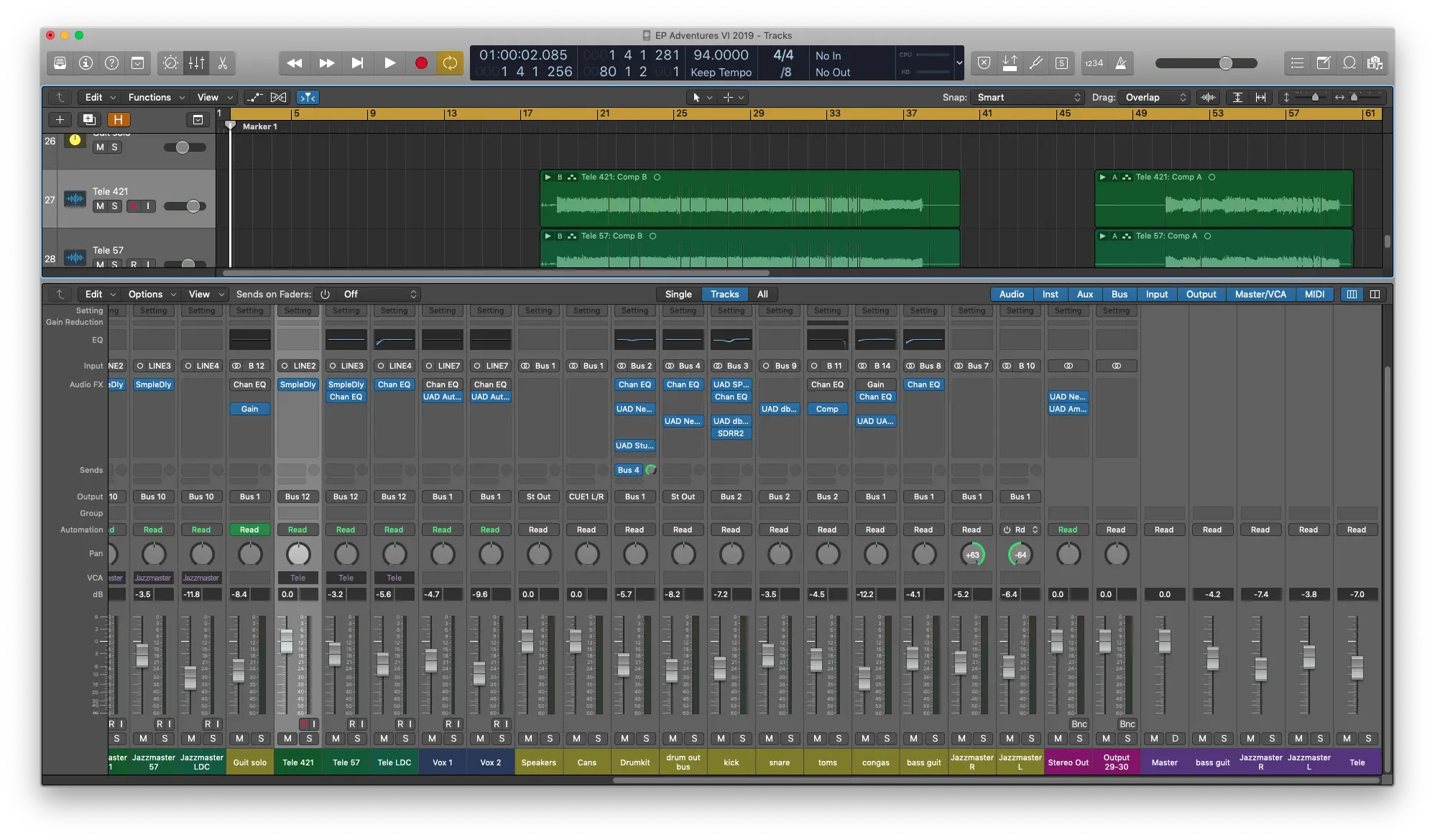1435x840 pixels.
Task: Click the Record button
Action: point(421,63)
